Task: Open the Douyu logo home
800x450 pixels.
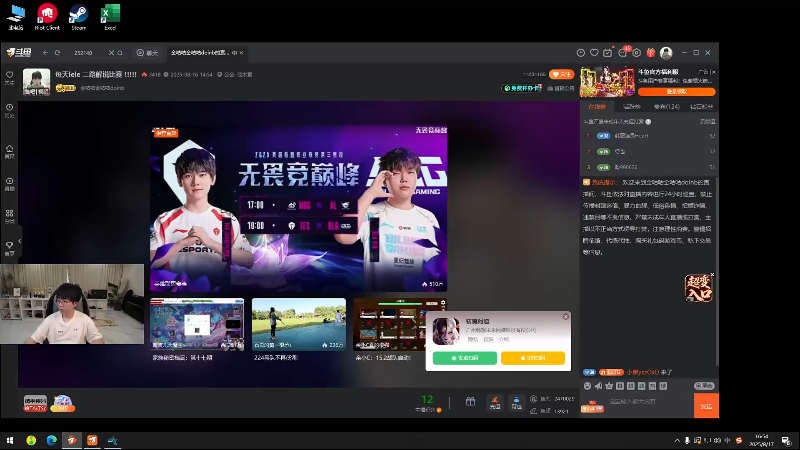Action: 19,53
